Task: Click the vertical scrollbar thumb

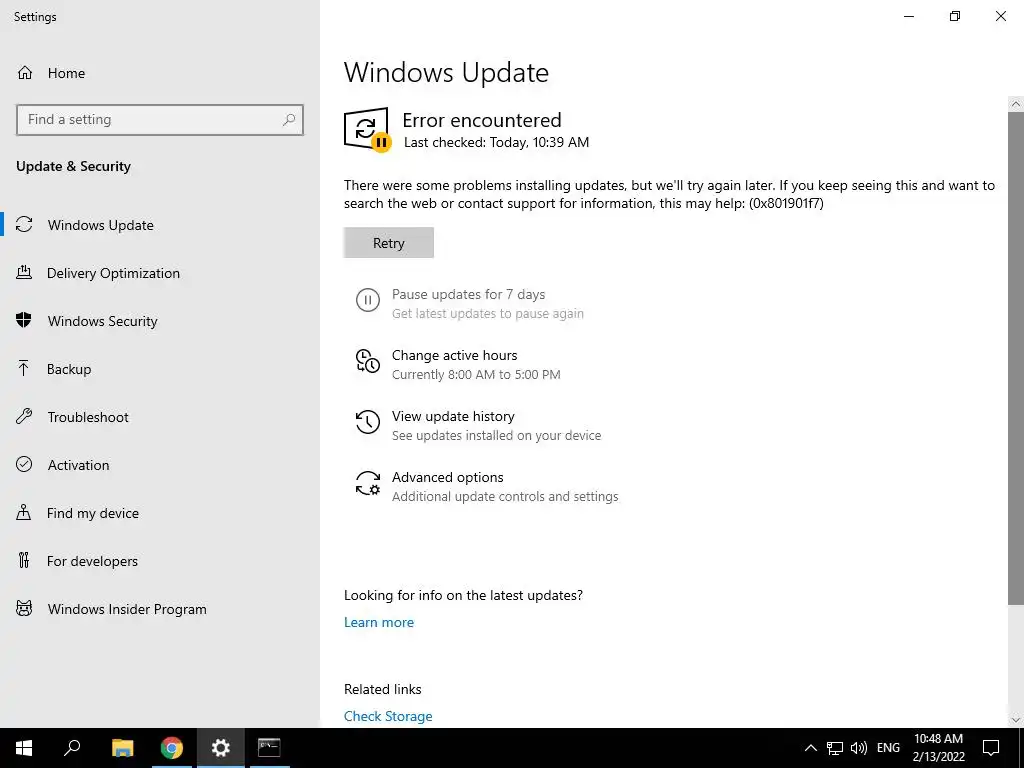Action: 1016,359
